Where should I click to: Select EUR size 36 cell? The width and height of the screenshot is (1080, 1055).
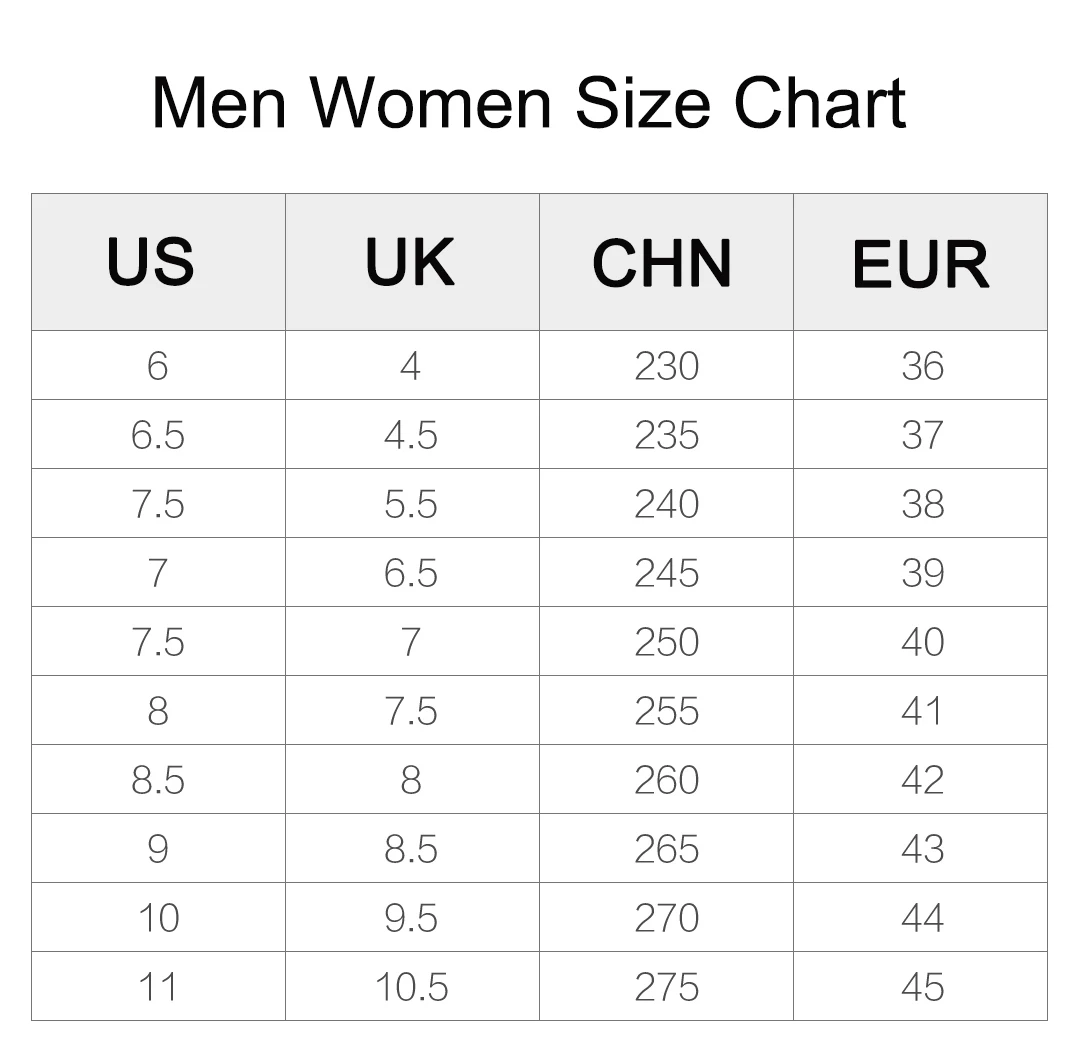[x=921, y=366]
